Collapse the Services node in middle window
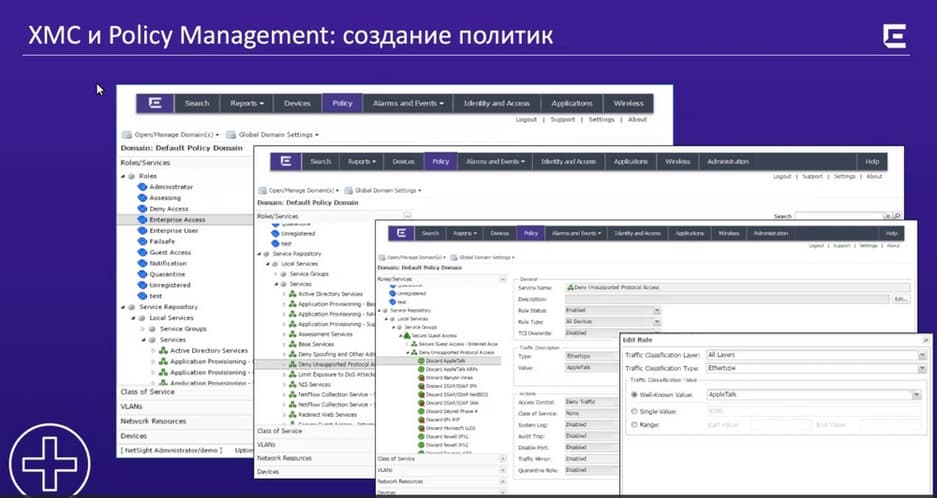The width and height of the screenshot is (937, 498). [276, 285]
